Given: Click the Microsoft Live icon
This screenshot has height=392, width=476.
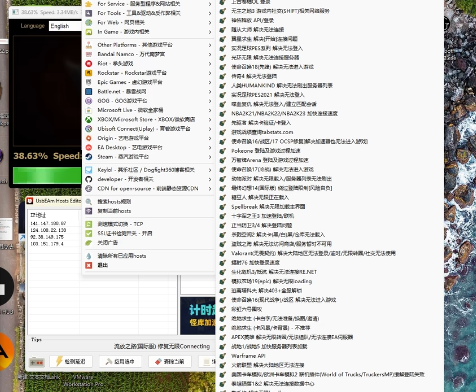Looking at the screenshot, I should point(89,110).
